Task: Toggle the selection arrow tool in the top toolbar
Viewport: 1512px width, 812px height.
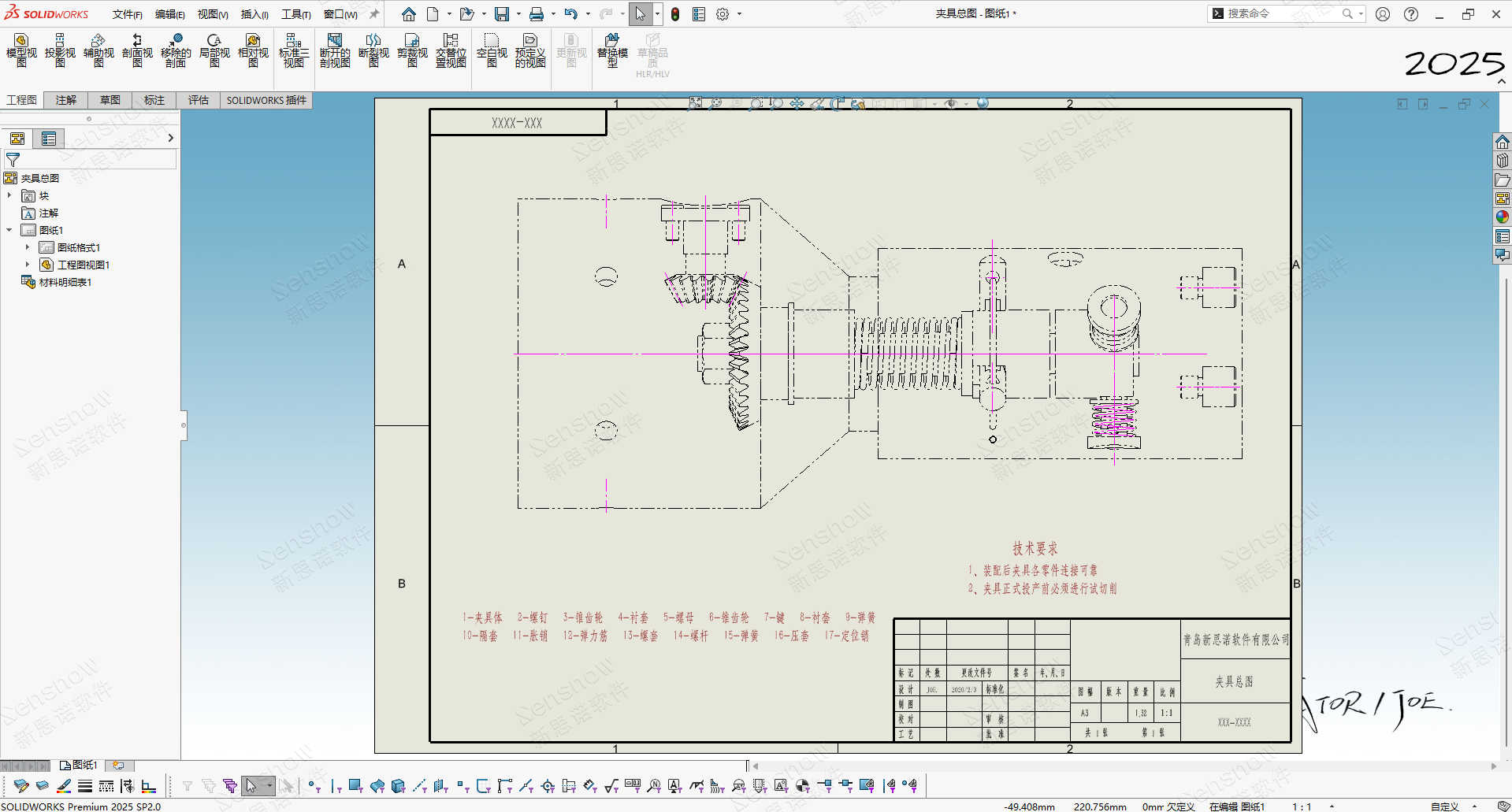Action: [640, 14]
